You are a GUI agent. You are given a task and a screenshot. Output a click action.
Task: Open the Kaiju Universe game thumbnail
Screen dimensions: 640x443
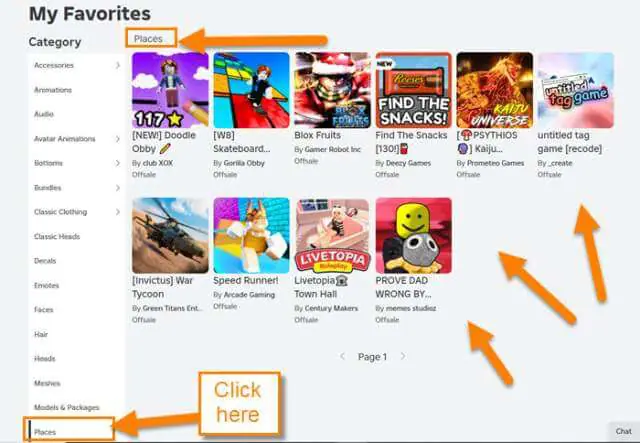(494, 90)
